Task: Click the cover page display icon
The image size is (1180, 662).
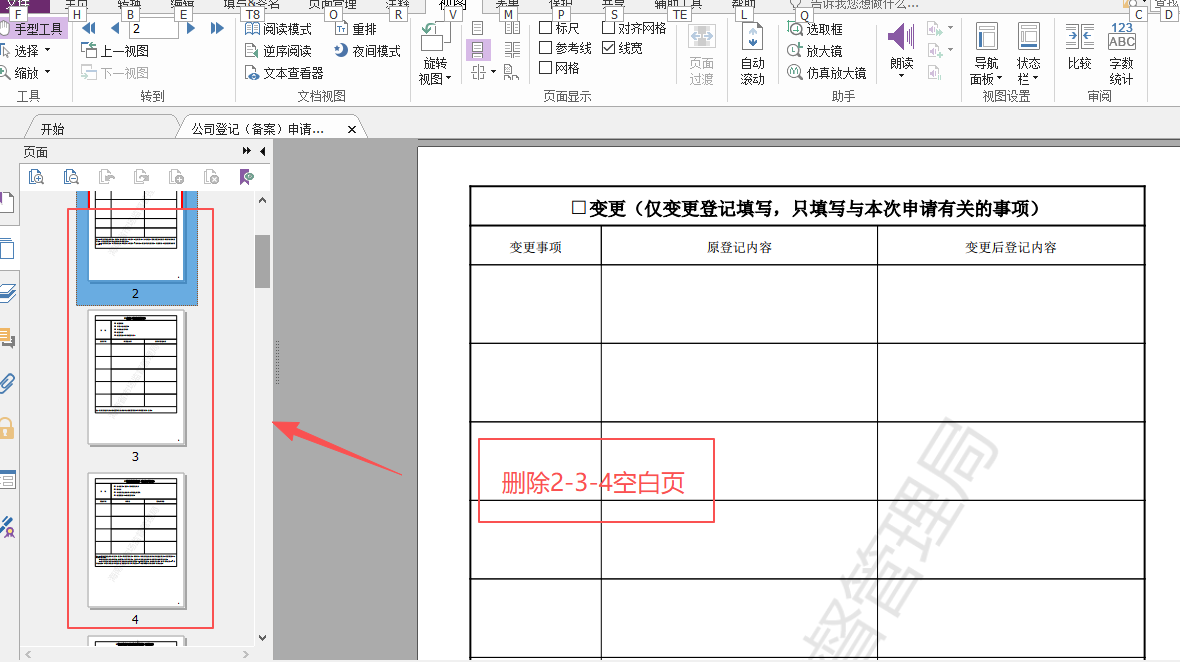Action: click(511, 72)
